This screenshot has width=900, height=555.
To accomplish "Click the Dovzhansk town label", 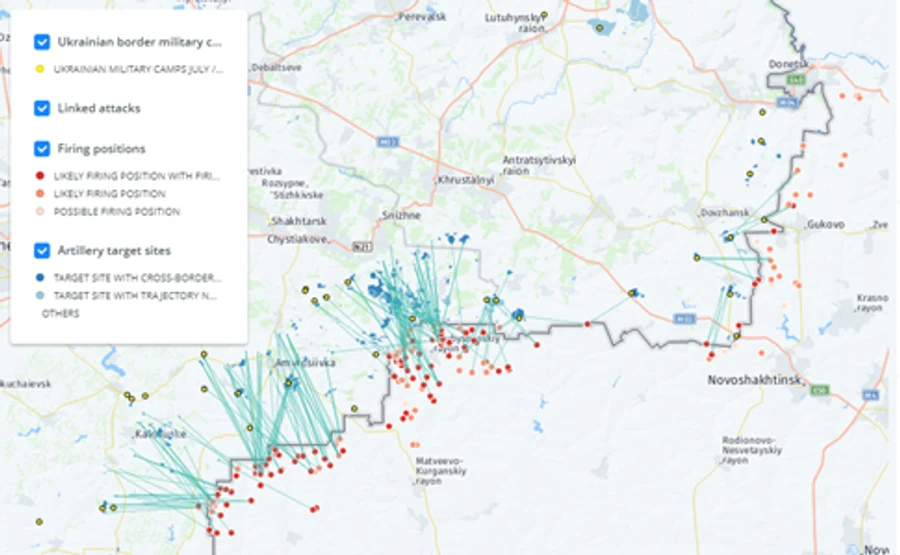I will 724,212.
